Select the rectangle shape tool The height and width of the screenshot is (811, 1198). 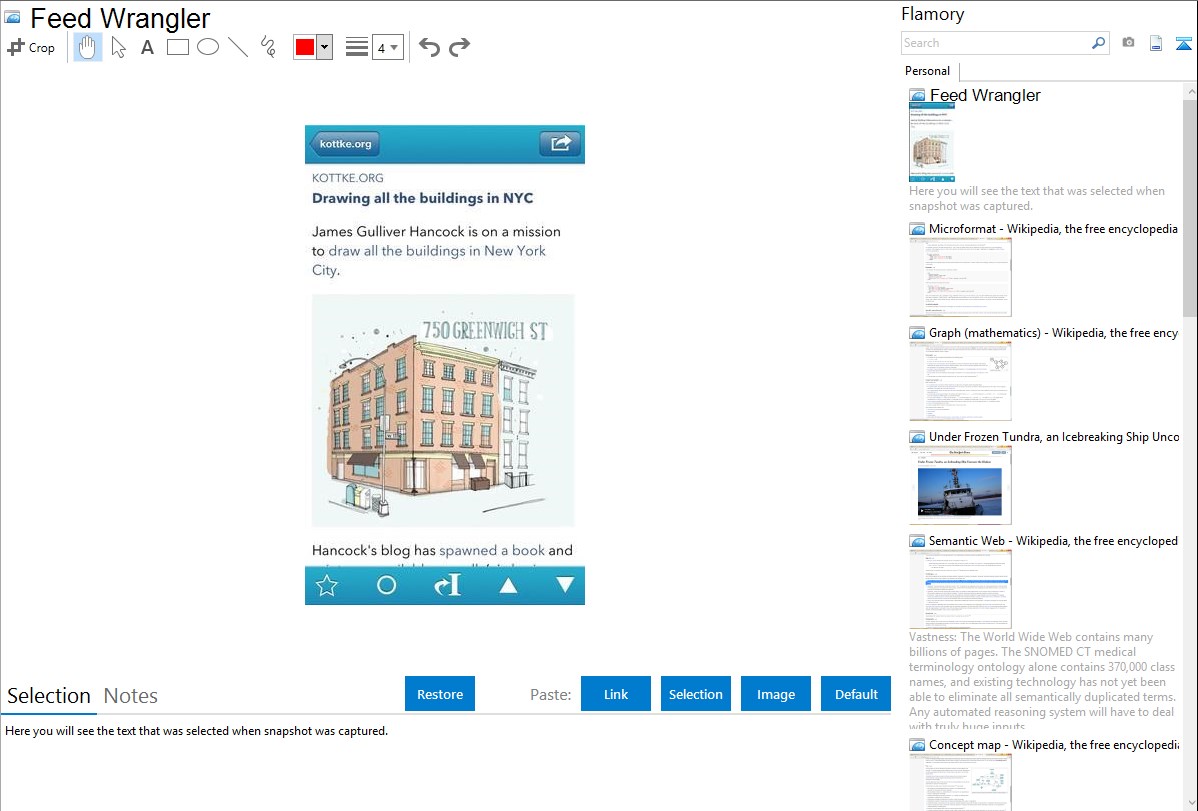[178, 47]
